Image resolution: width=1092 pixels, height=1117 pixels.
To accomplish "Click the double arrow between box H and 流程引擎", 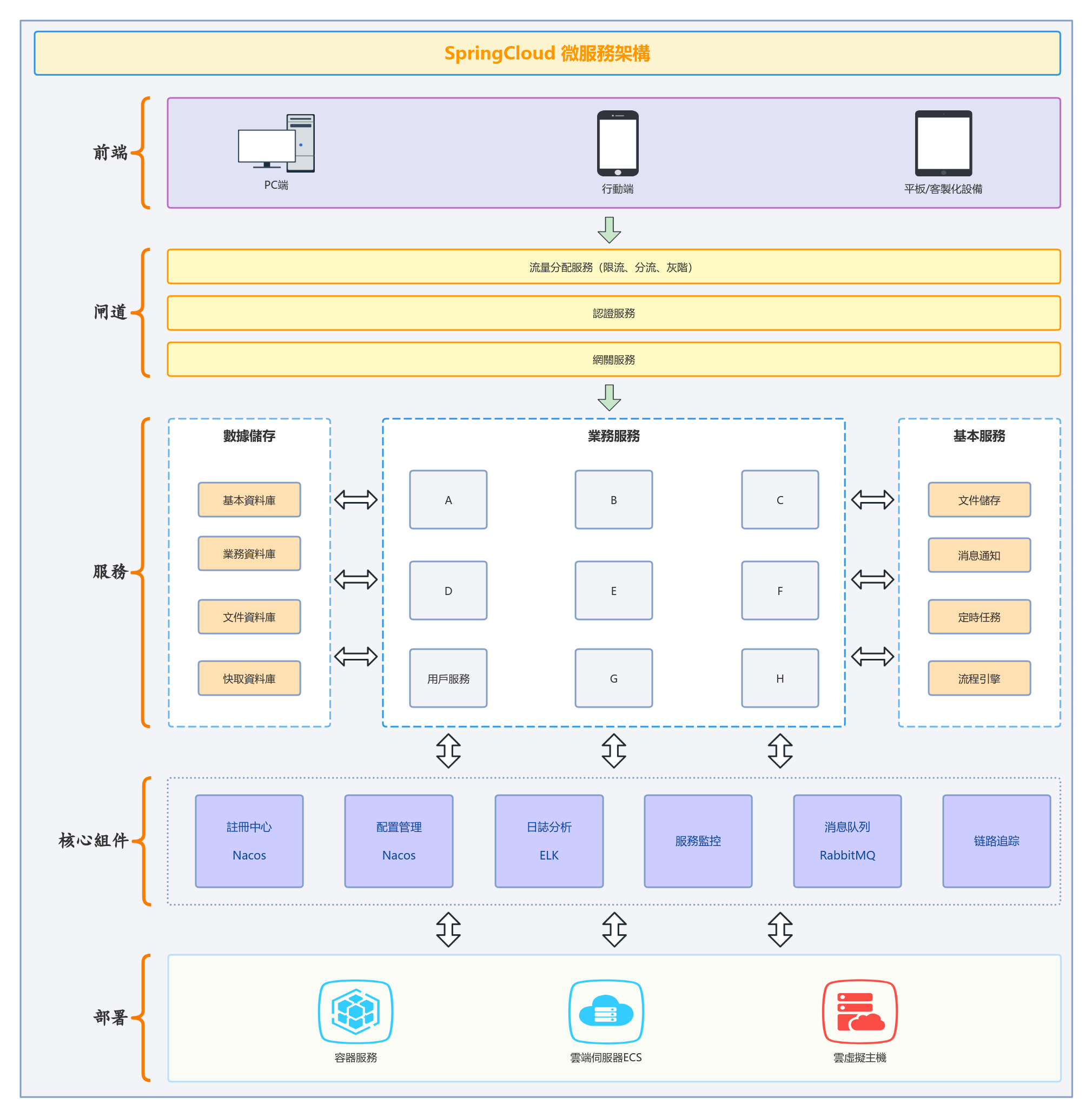I will click(872, 656).
